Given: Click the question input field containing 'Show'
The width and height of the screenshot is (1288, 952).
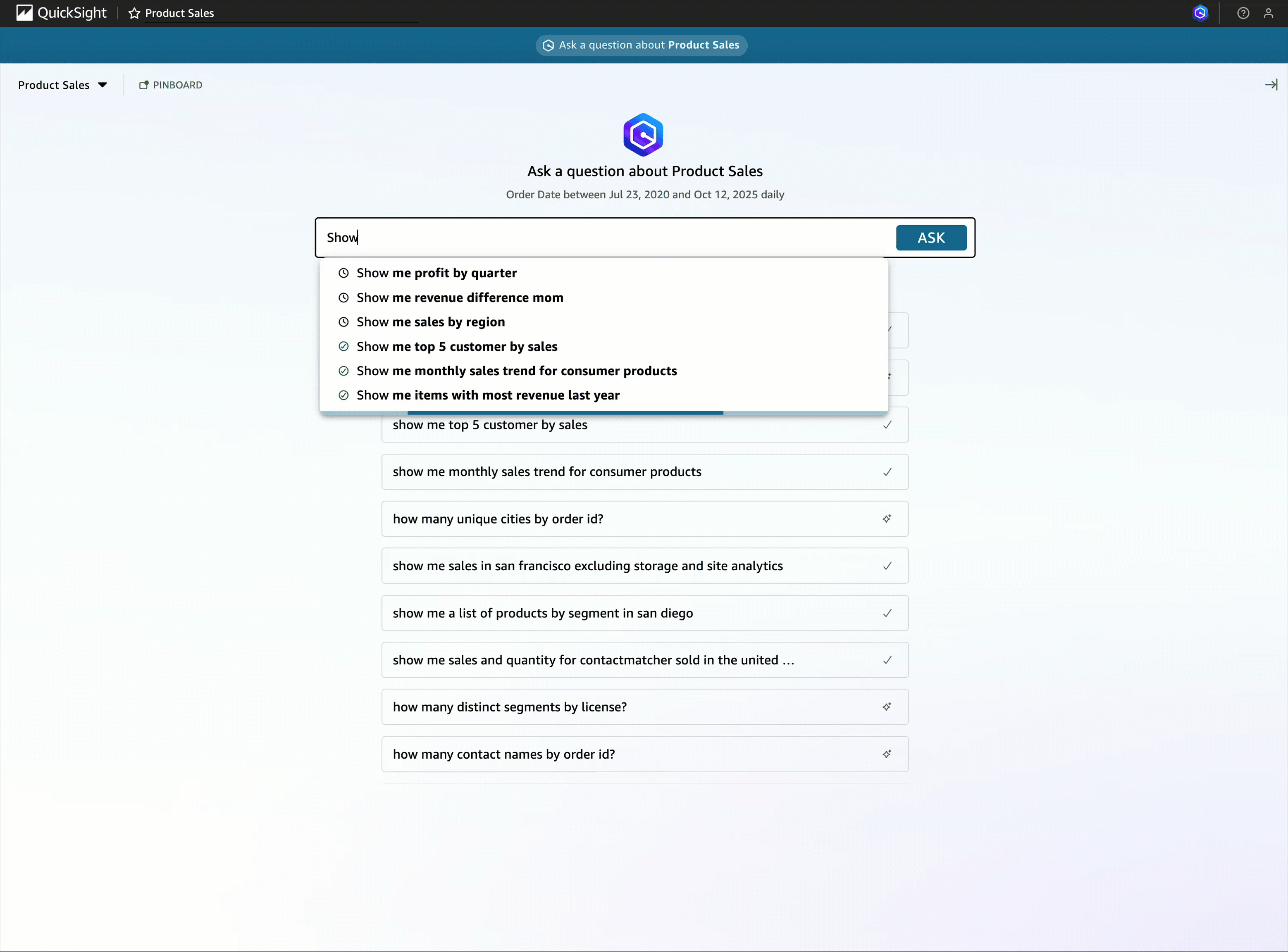Looking at the screenshot, I should click(x=606, y=238).
